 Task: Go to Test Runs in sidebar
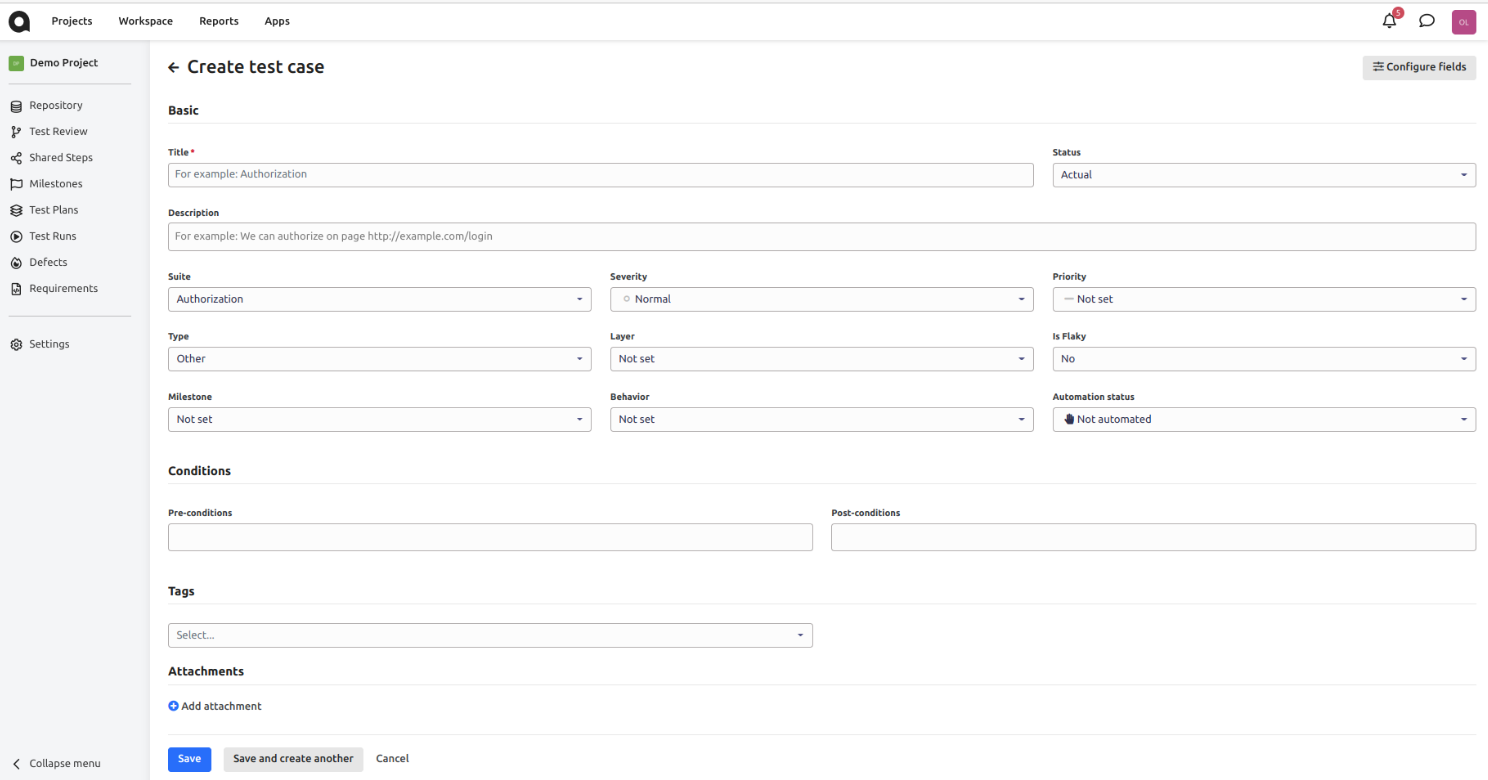click(52, 236)
